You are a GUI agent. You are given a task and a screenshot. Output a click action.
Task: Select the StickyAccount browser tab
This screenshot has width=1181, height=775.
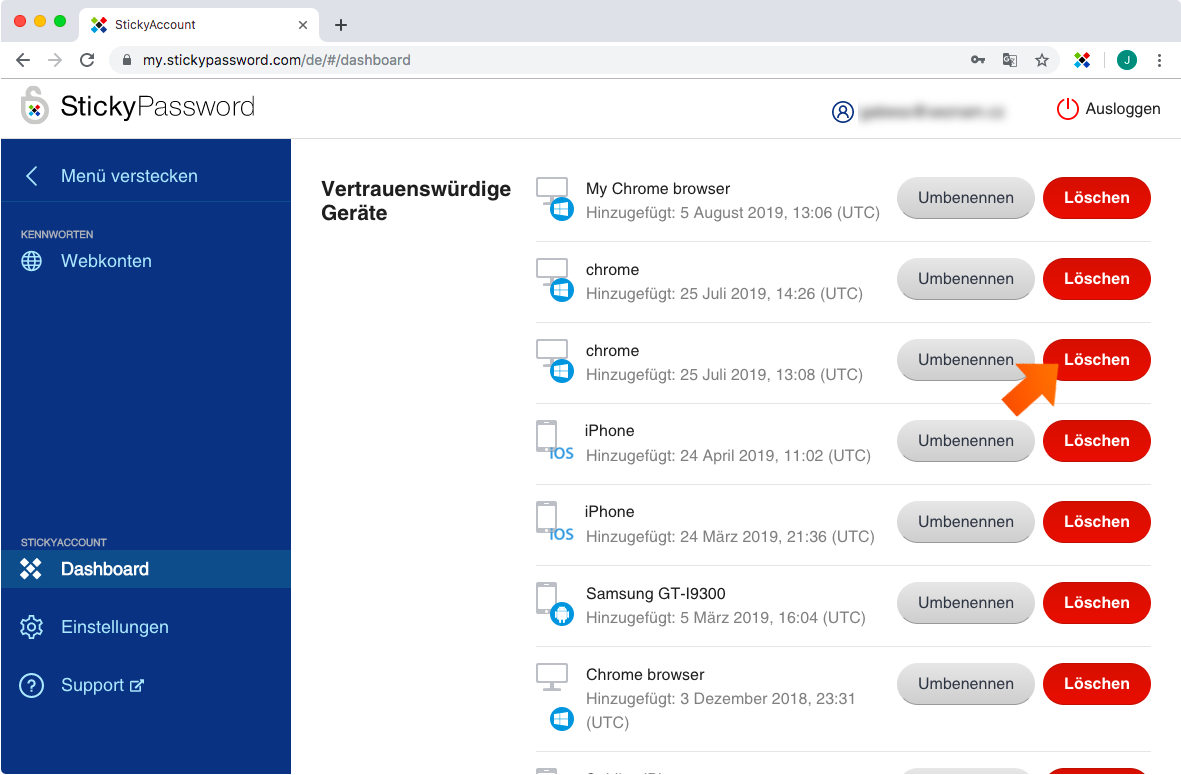199,25
